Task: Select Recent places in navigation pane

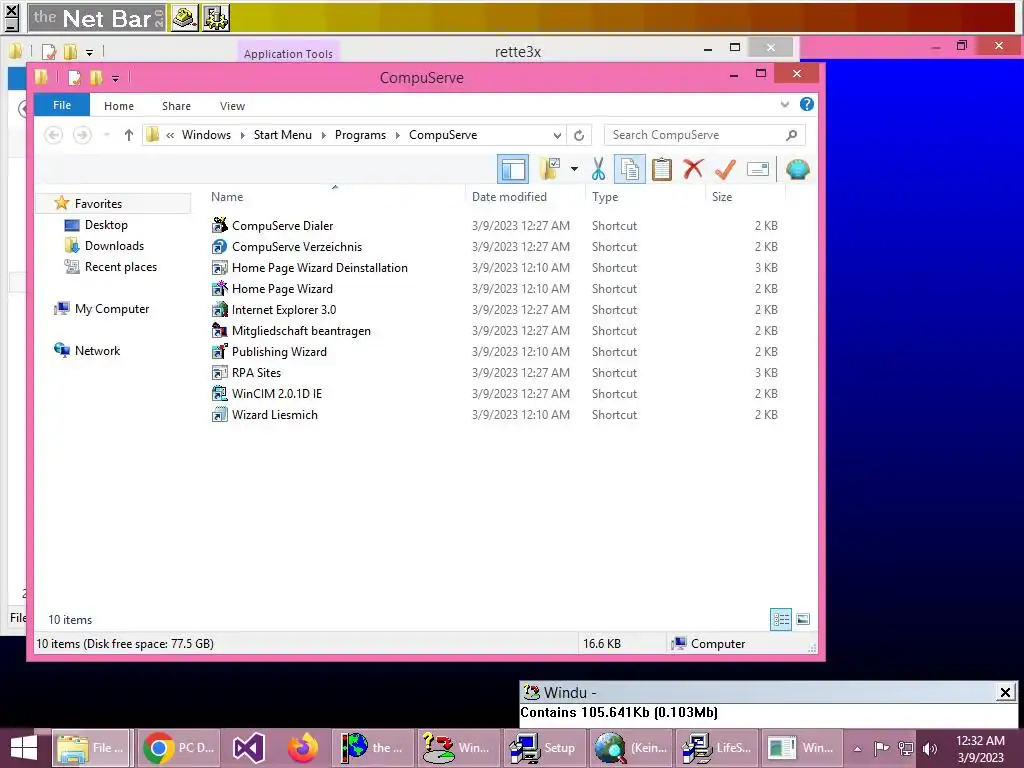Action: click(121, 266)
